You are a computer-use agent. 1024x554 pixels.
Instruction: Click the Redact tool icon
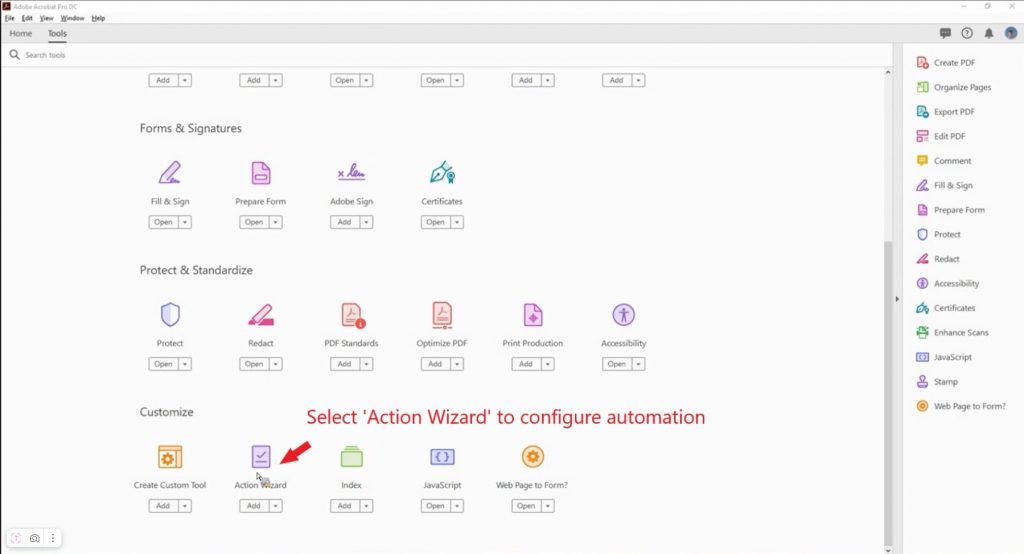pos(261,315)
